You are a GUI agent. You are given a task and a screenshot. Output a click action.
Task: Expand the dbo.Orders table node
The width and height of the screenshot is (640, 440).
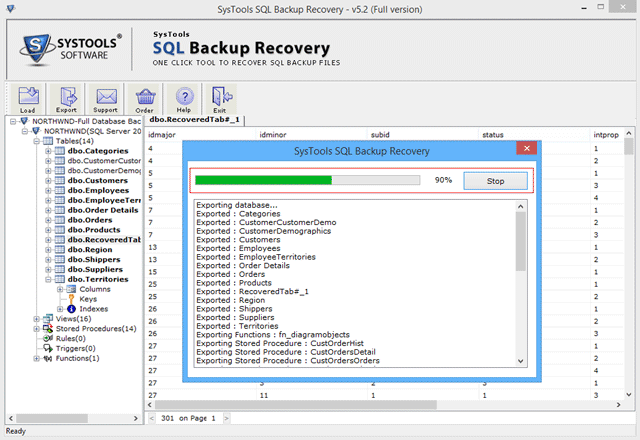click(48, 220)
